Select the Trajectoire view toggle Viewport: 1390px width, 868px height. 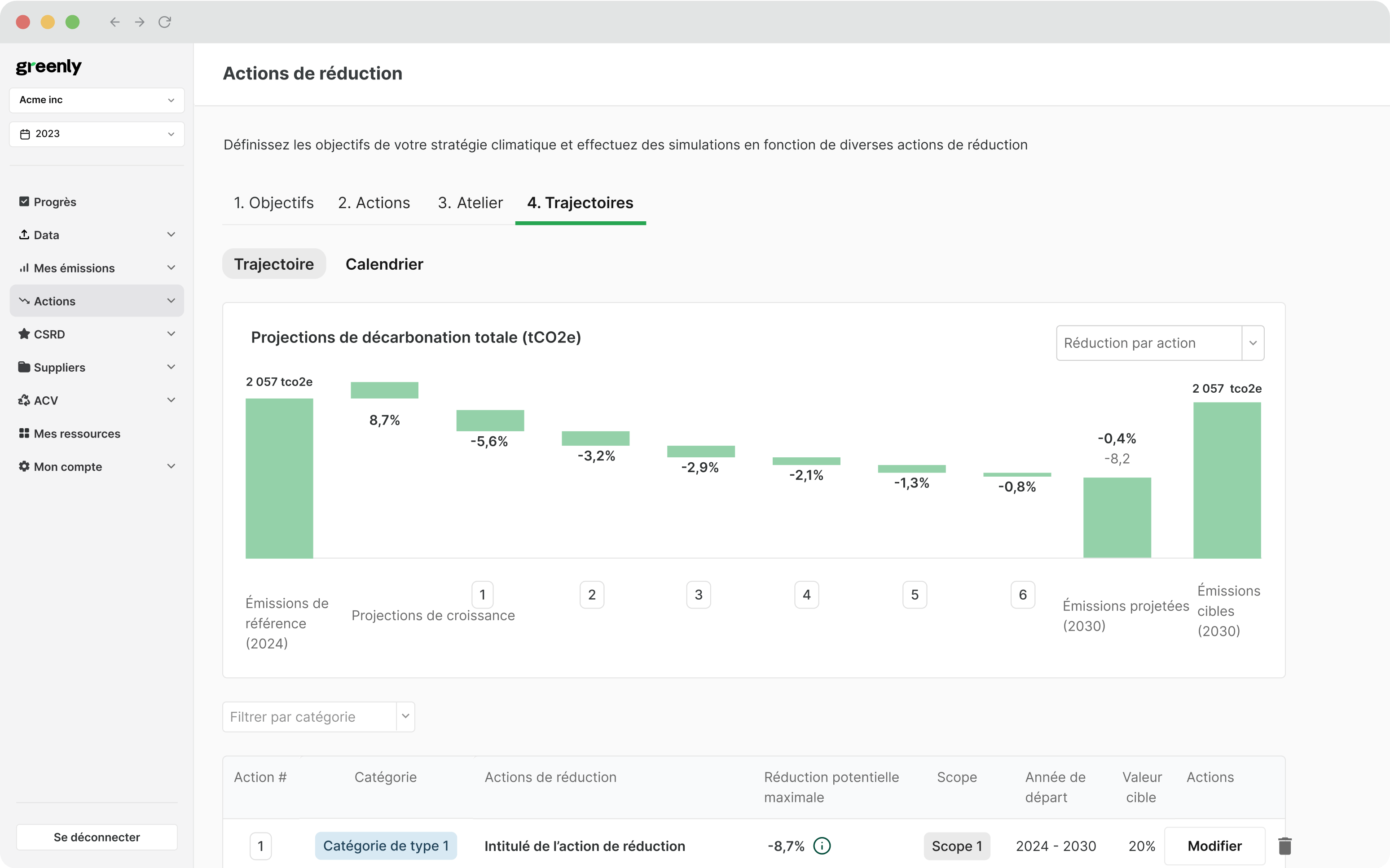274,264
